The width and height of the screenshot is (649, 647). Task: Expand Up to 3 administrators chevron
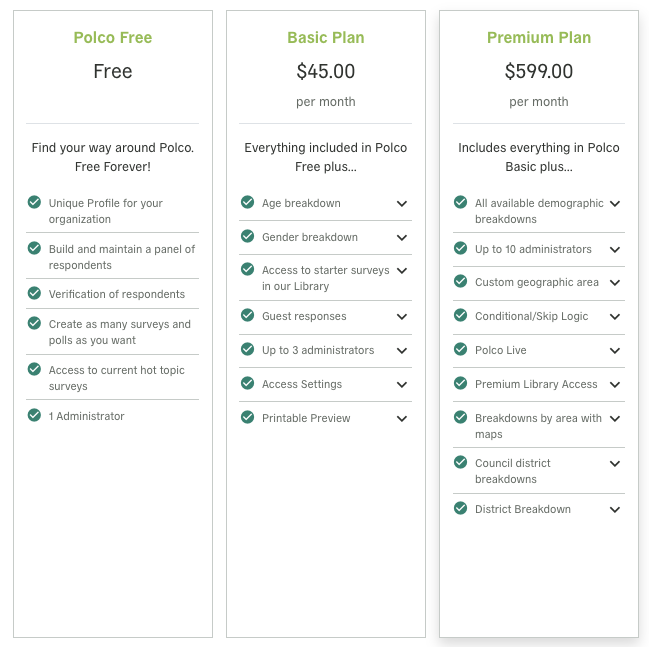(402, 351)
